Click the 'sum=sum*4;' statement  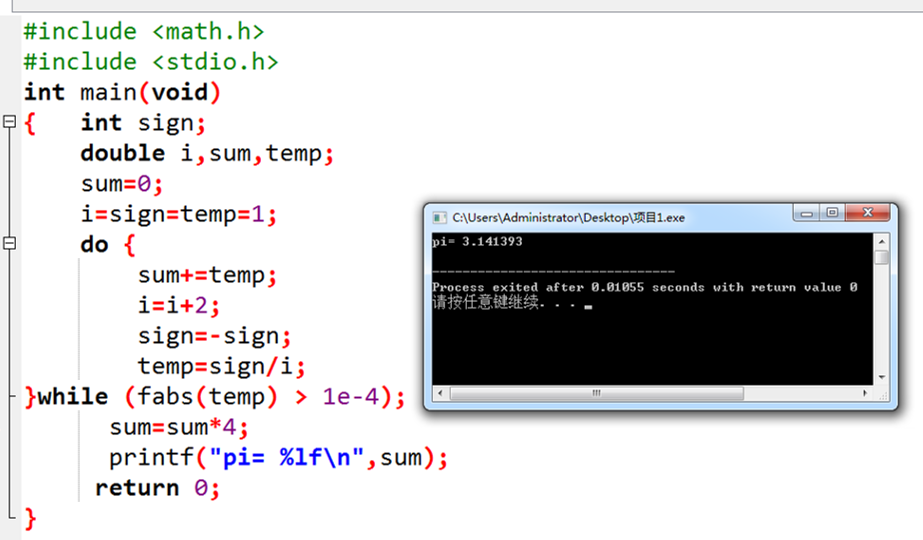pyautogui.click(x=179, y=428)
